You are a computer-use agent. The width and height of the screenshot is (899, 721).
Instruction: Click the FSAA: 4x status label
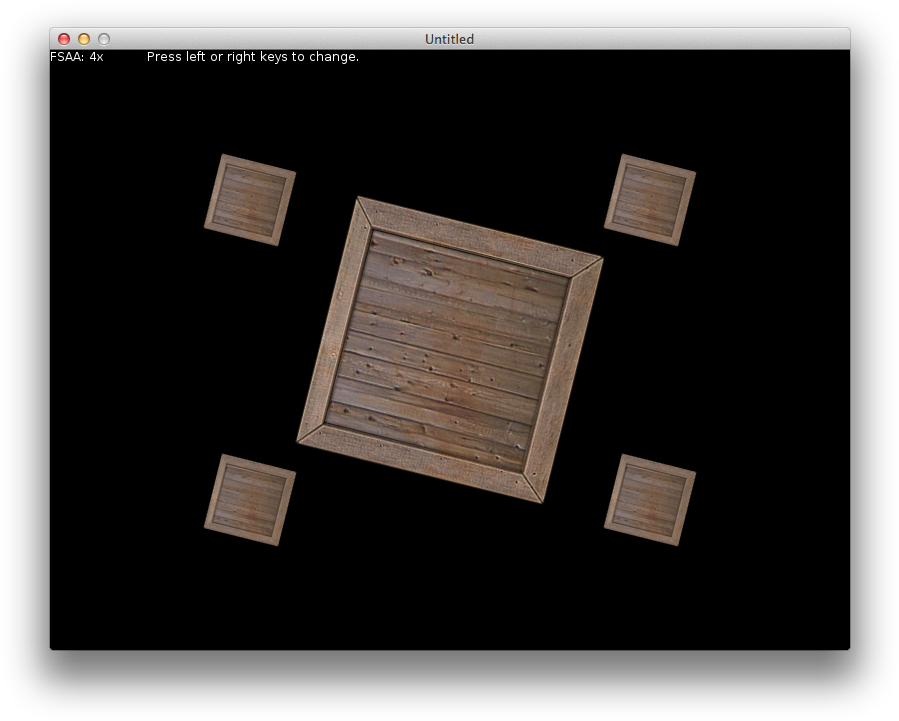(x=76, y=57)
